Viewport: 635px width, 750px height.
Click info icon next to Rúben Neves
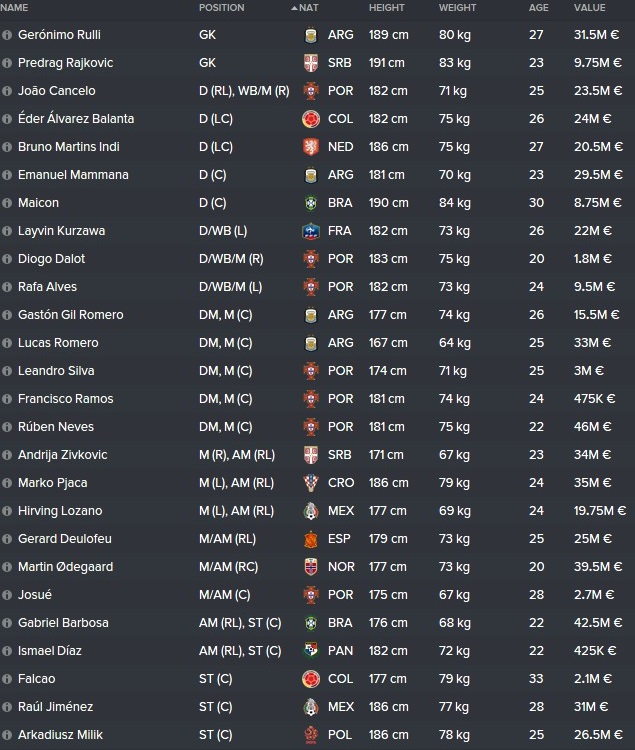tap(7, 427)
